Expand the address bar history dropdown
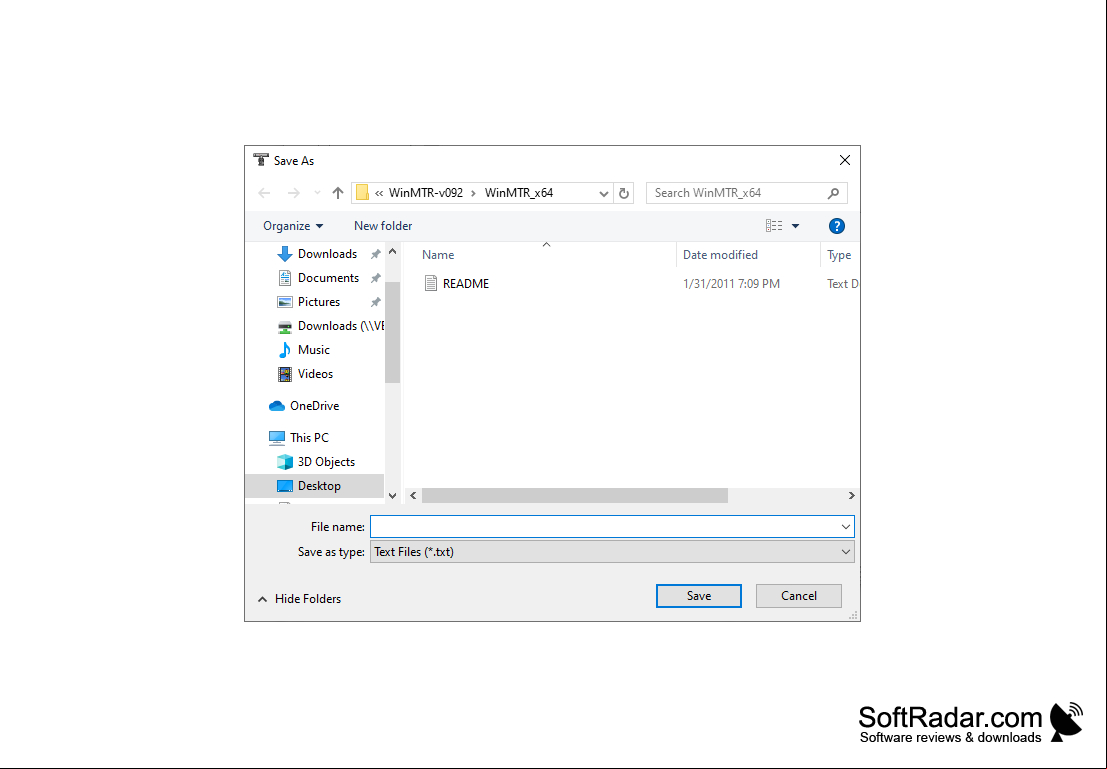Image resolution: width=1107 pixels, height=769 pixels. pyautogui.click(x=604, y=193)
